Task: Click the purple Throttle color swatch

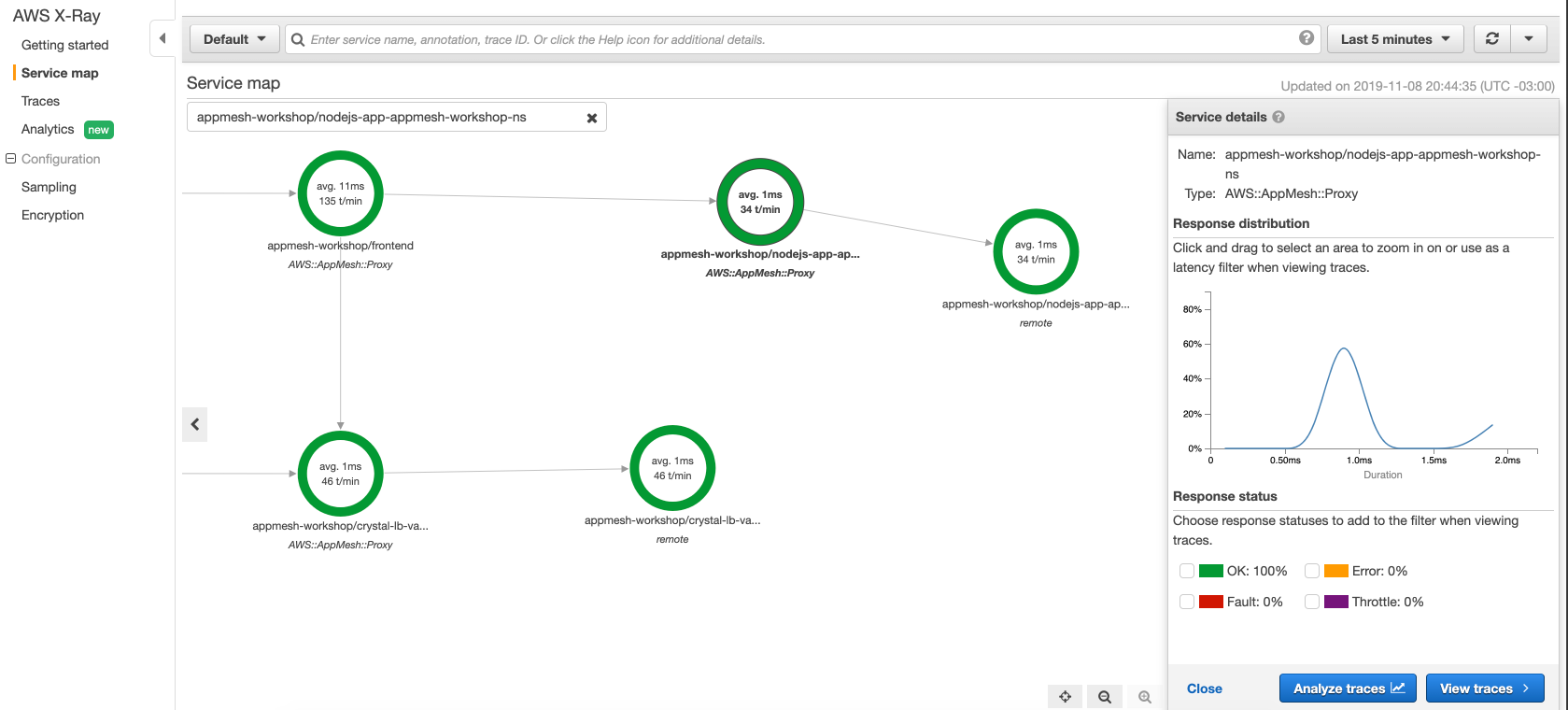Action: pos(1335,602)
